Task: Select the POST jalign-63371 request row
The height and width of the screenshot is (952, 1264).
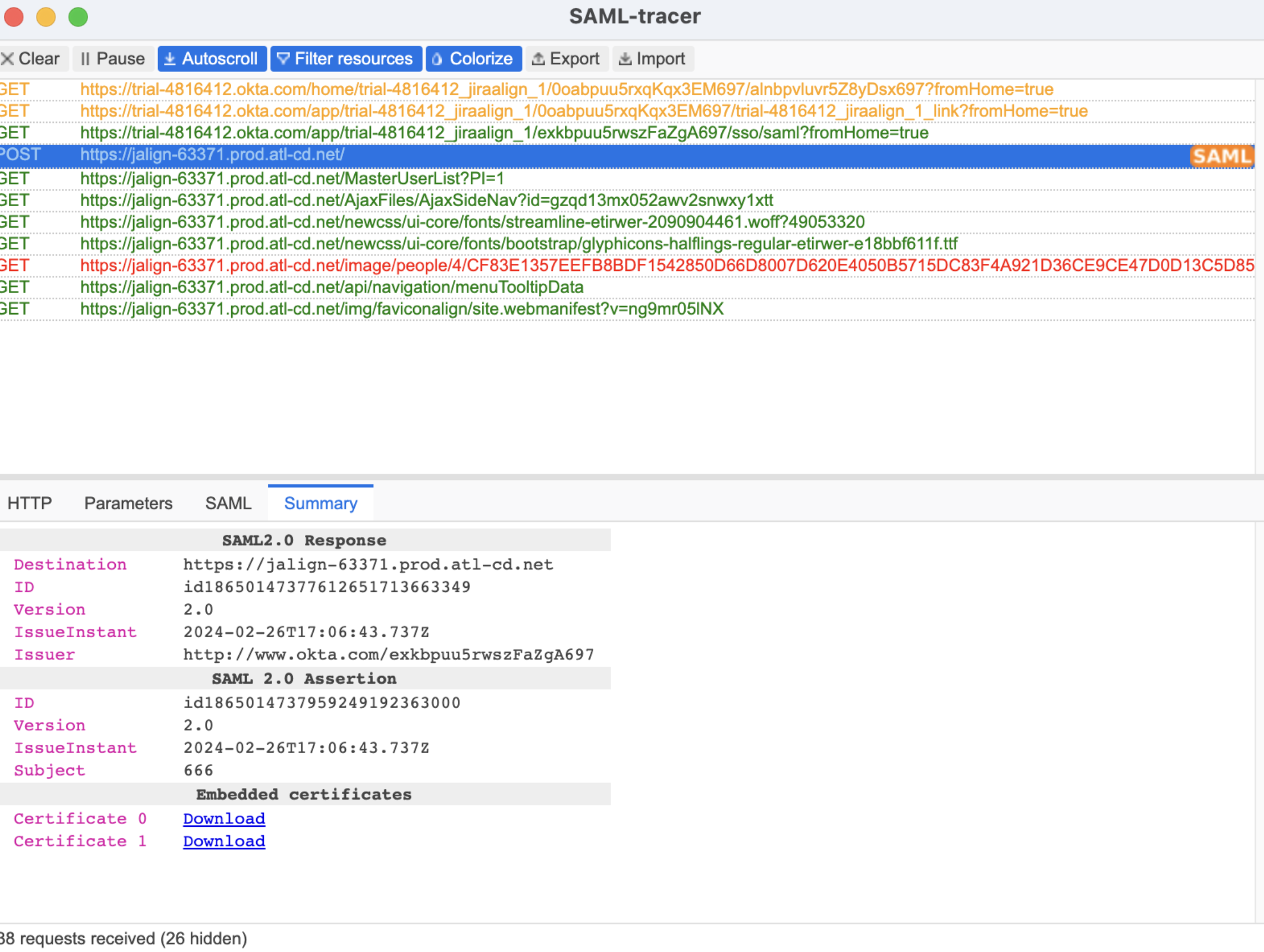Action: [211, 155]
